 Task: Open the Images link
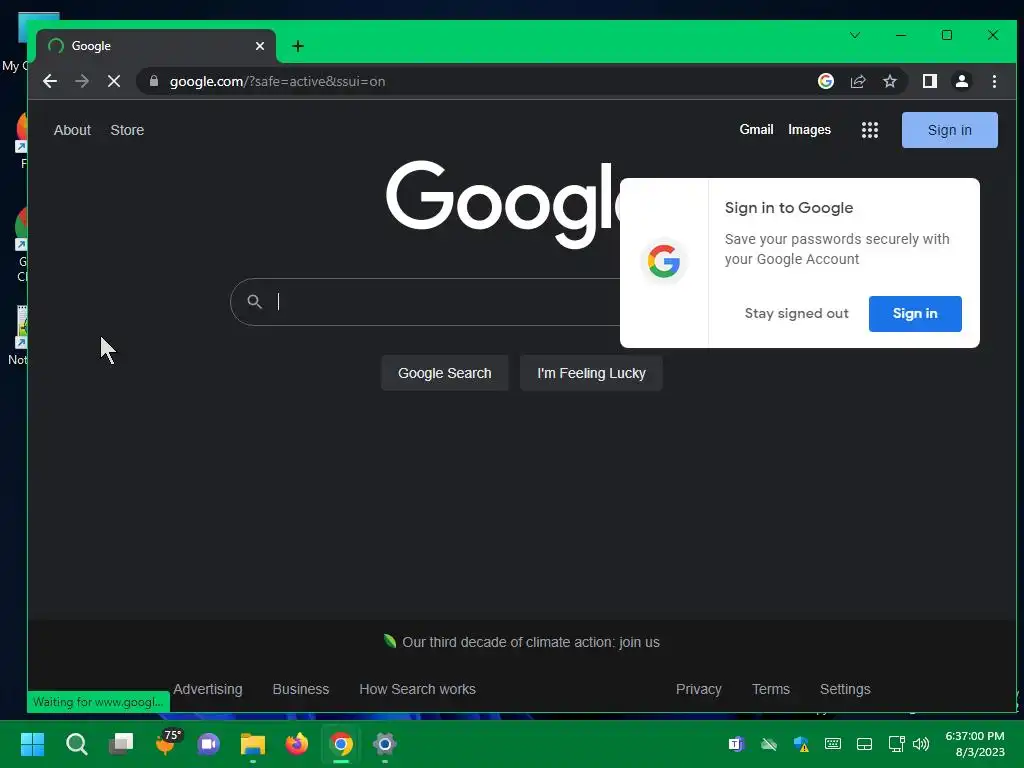pos(809,129)
